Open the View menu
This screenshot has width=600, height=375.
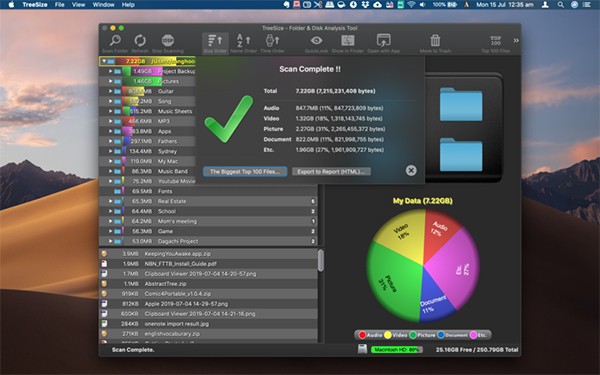tap(78, 5)
